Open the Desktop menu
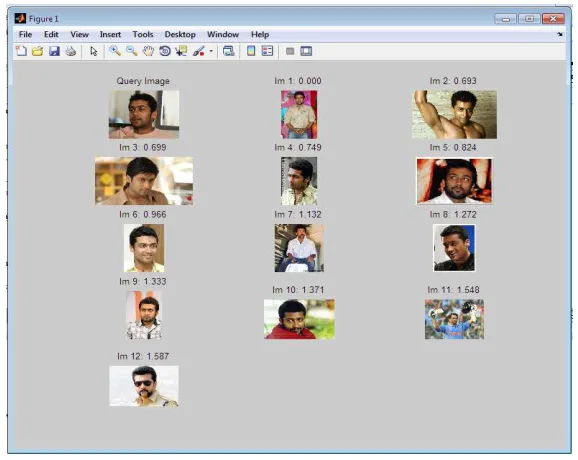Viewport: 578px width, 460px height. [180, 34]
